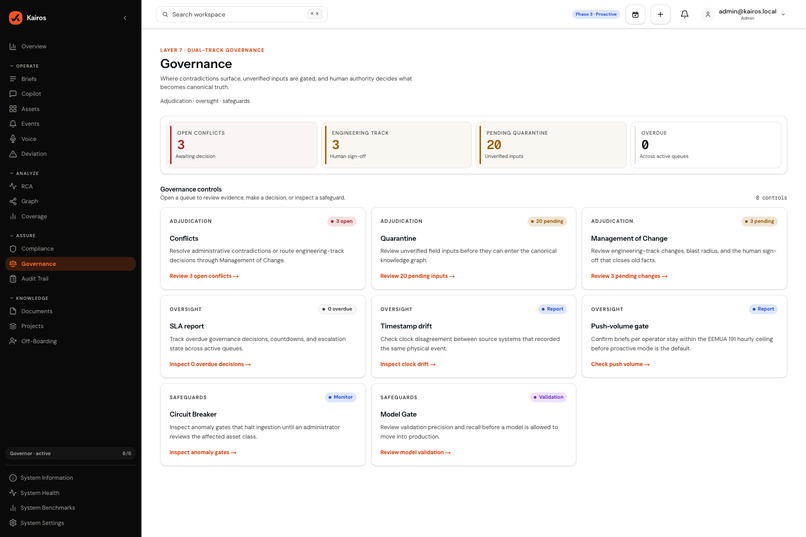The width and height of the screenshot is (806, 537).
Task: Click the System Information info icon
Action: 13,477
